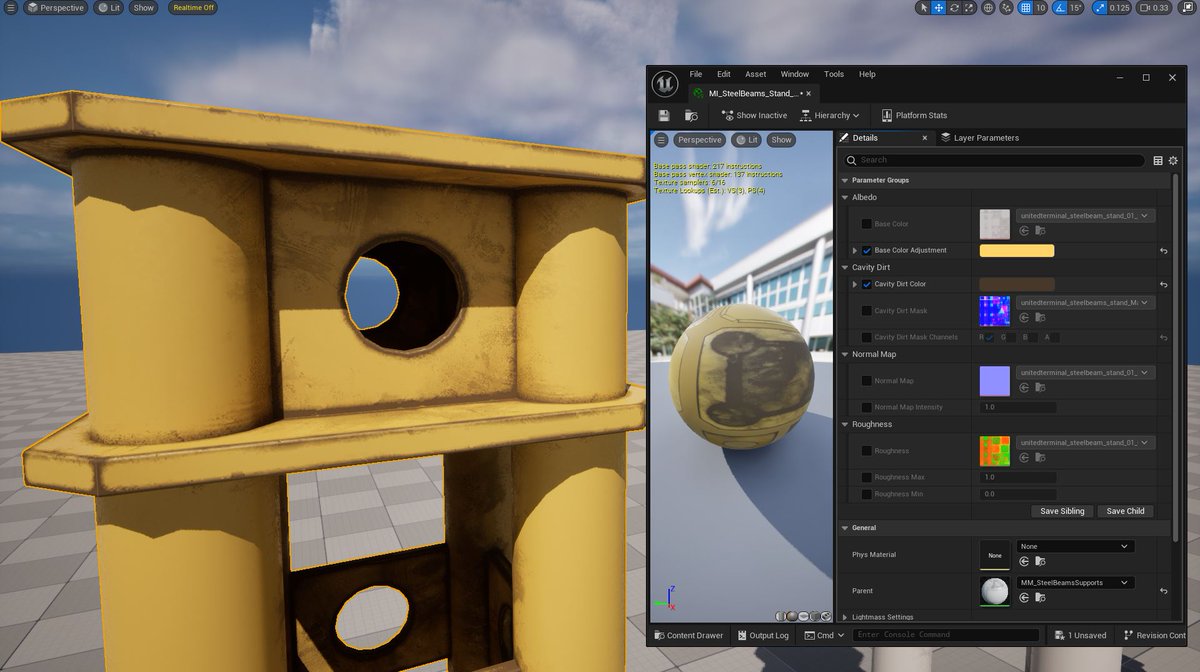Open main viewport Perspective view menu
Image resolution: width=1200 pixels, height=672 pixels.
coord(55,7)
